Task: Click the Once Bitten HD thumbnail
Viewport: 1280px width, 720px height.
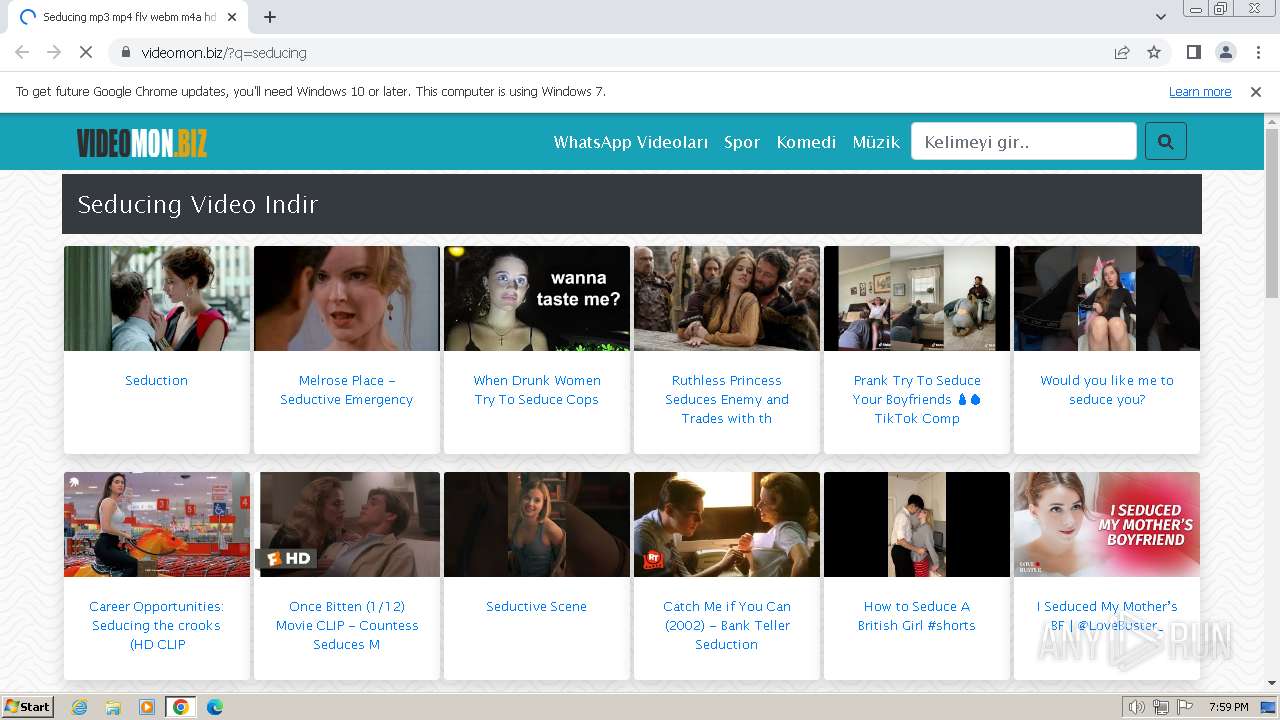Action: pos(347,524)
